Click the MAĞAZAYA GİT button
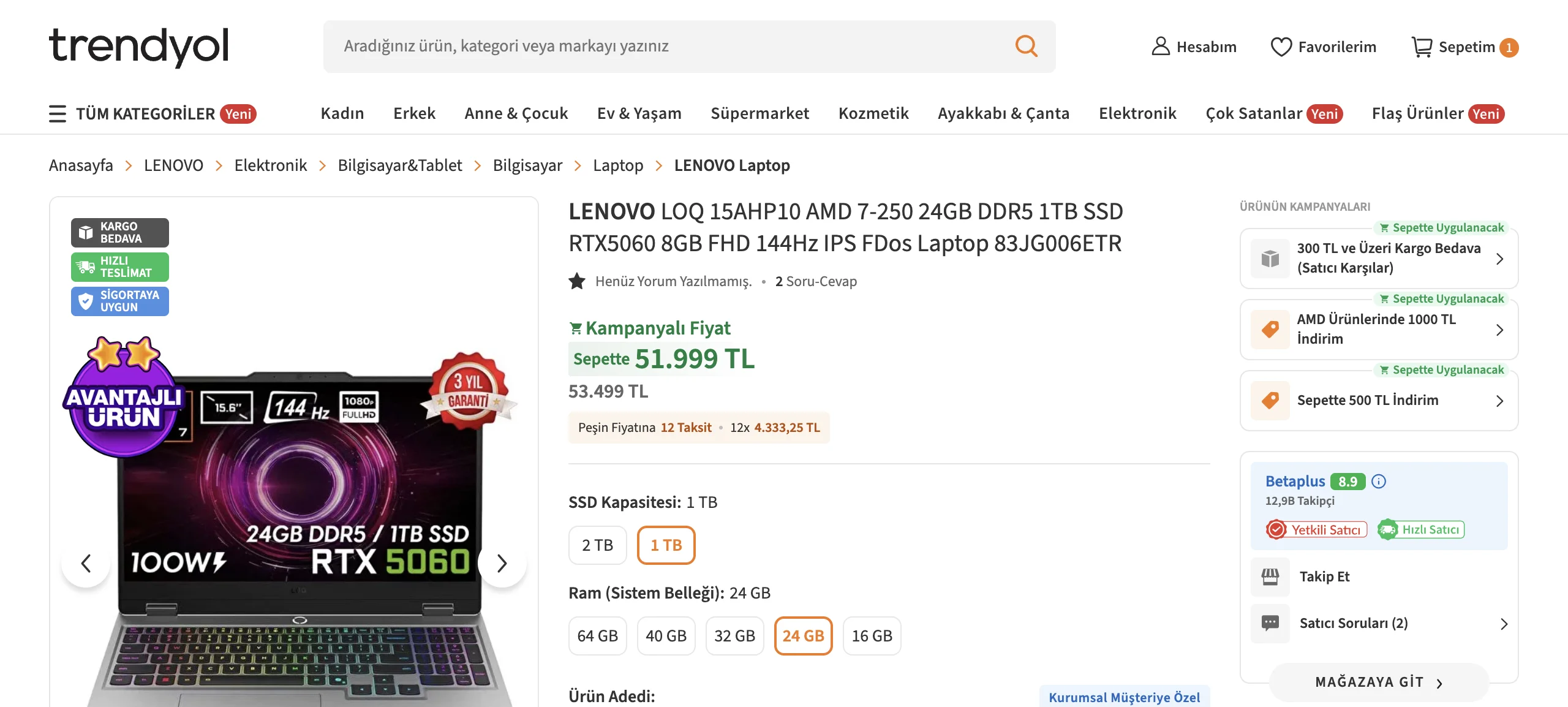The height and width of the screenshot is (707, 1568). point(1379,682)
